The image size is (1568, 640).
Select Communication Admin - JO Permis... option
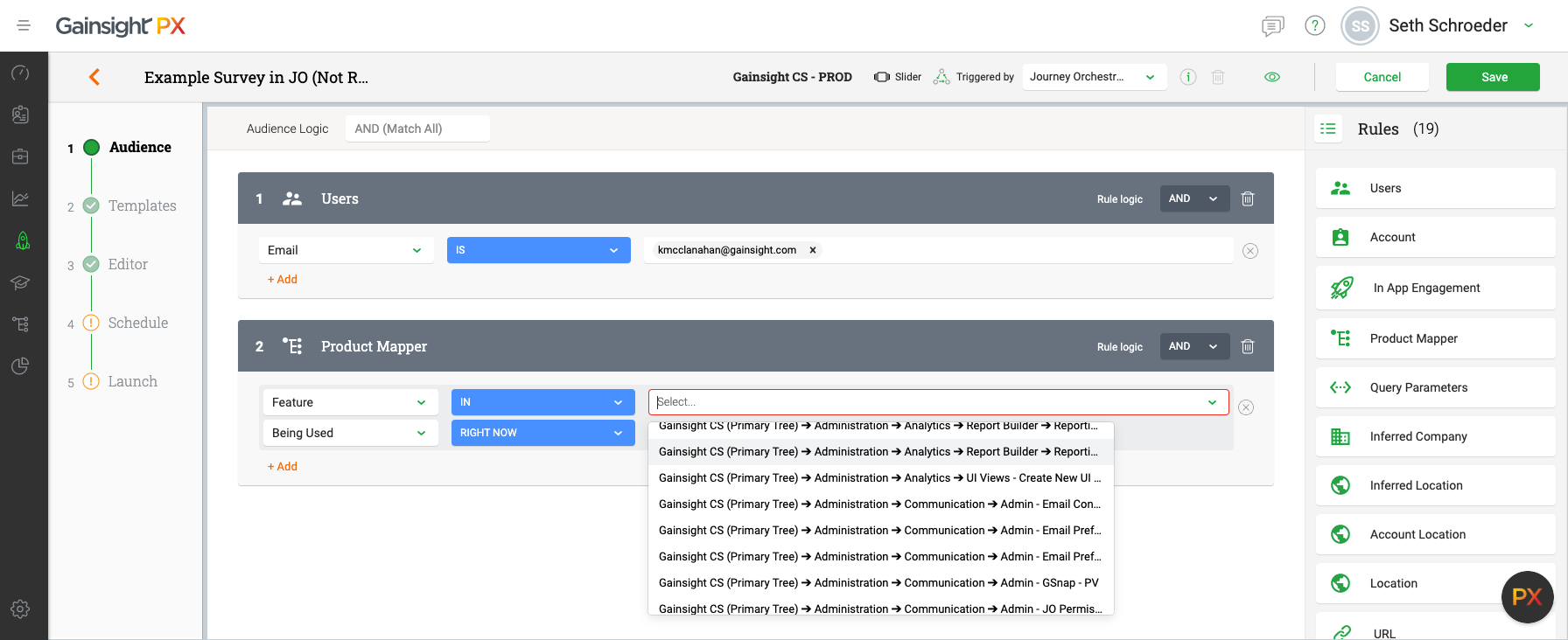click(881, 608)
